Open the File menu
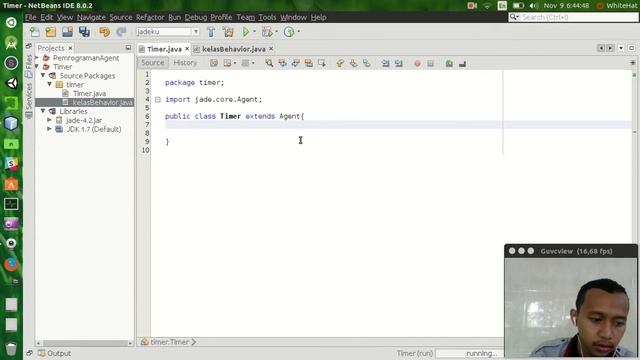 (30, 17)
